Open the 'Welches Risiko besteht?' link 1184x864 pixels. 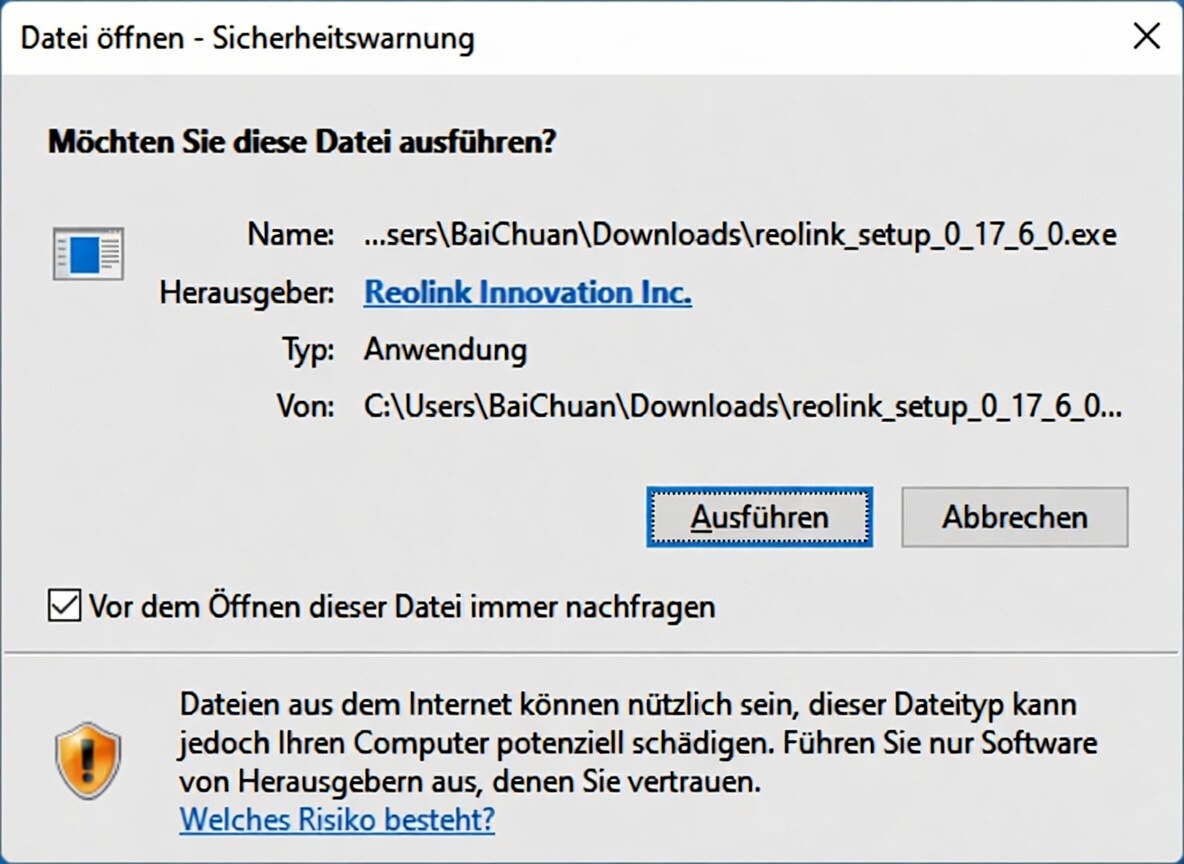click(x=337, y=819)
